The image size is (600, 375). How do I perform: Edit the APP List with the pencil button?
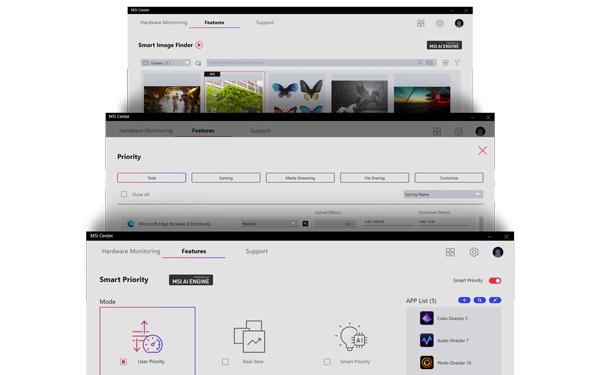(x=495, y=300)
